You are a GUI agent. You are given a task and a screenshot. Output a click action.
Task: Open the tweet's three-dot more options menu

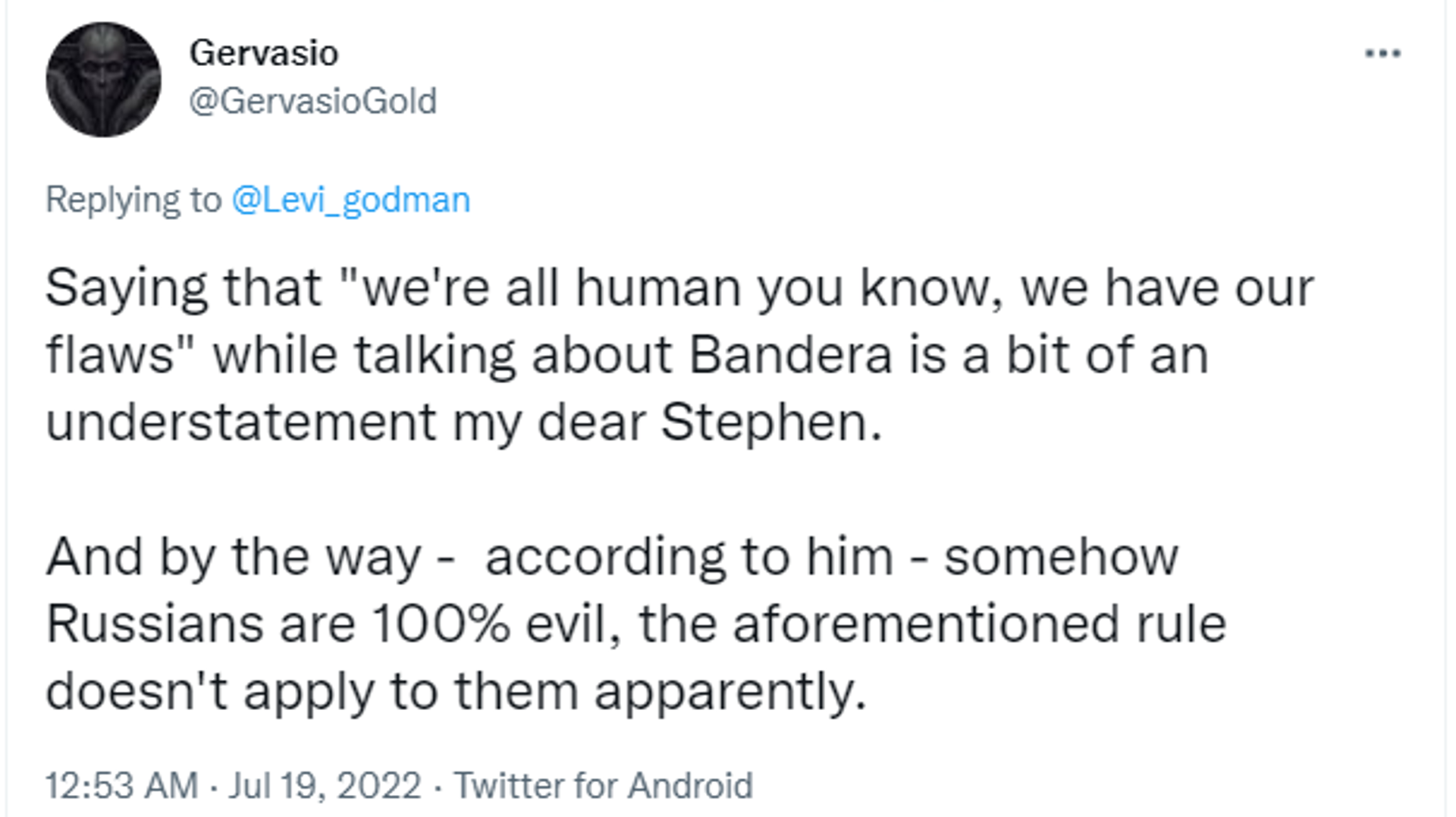point(1382,53)
